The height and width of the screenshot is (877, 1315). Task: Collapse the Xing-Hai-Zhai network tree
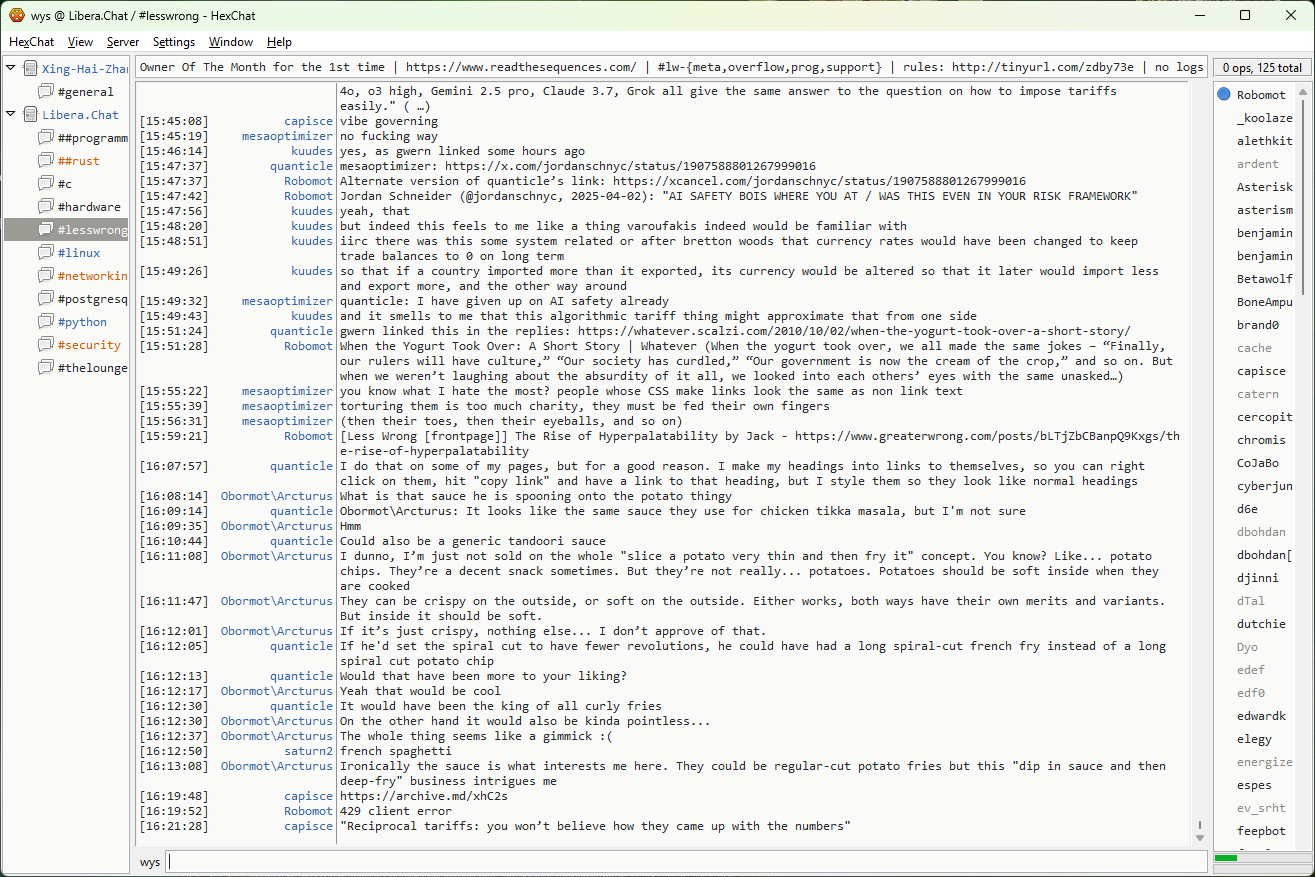tap(11, 69)
